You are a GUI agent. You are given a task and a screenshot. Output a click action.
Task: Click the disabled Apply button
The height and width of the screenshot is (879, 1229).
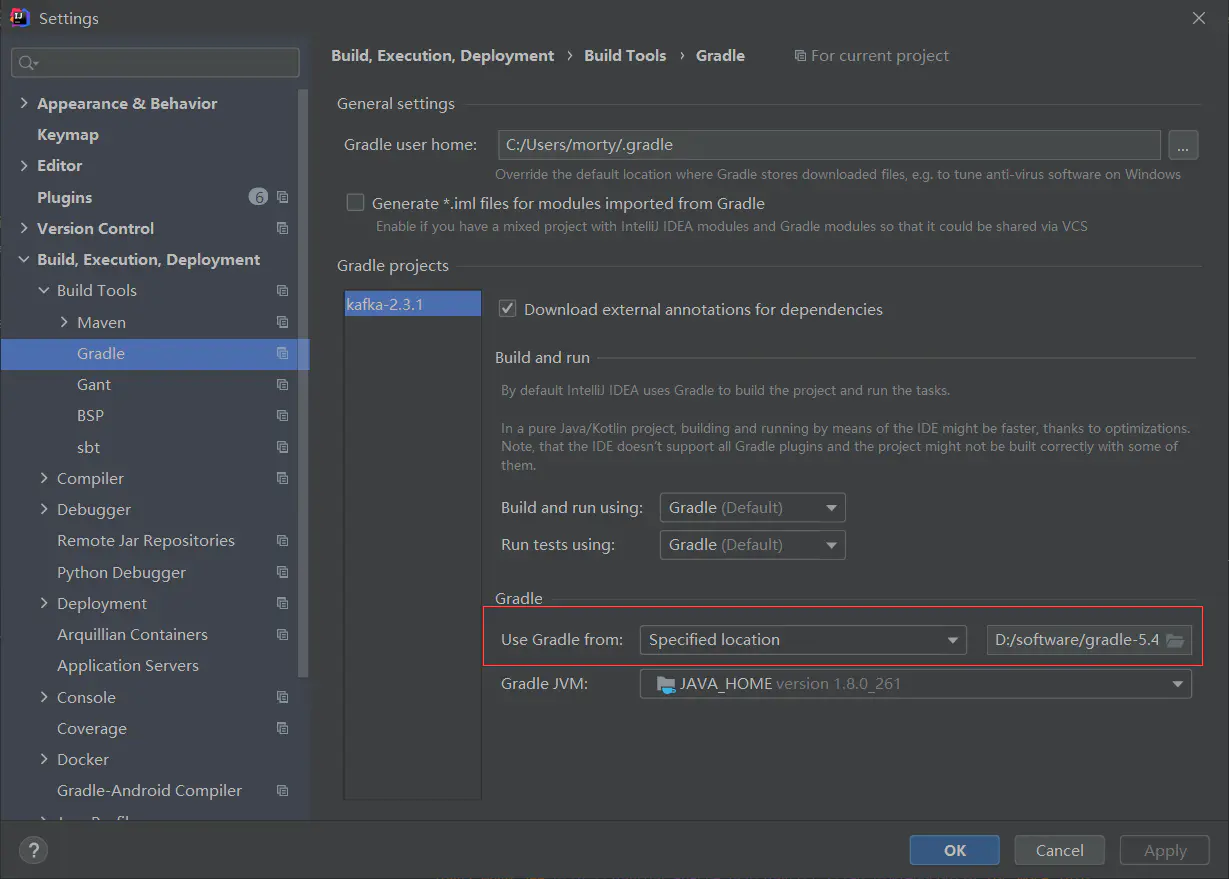click(x=1165, y=851)
